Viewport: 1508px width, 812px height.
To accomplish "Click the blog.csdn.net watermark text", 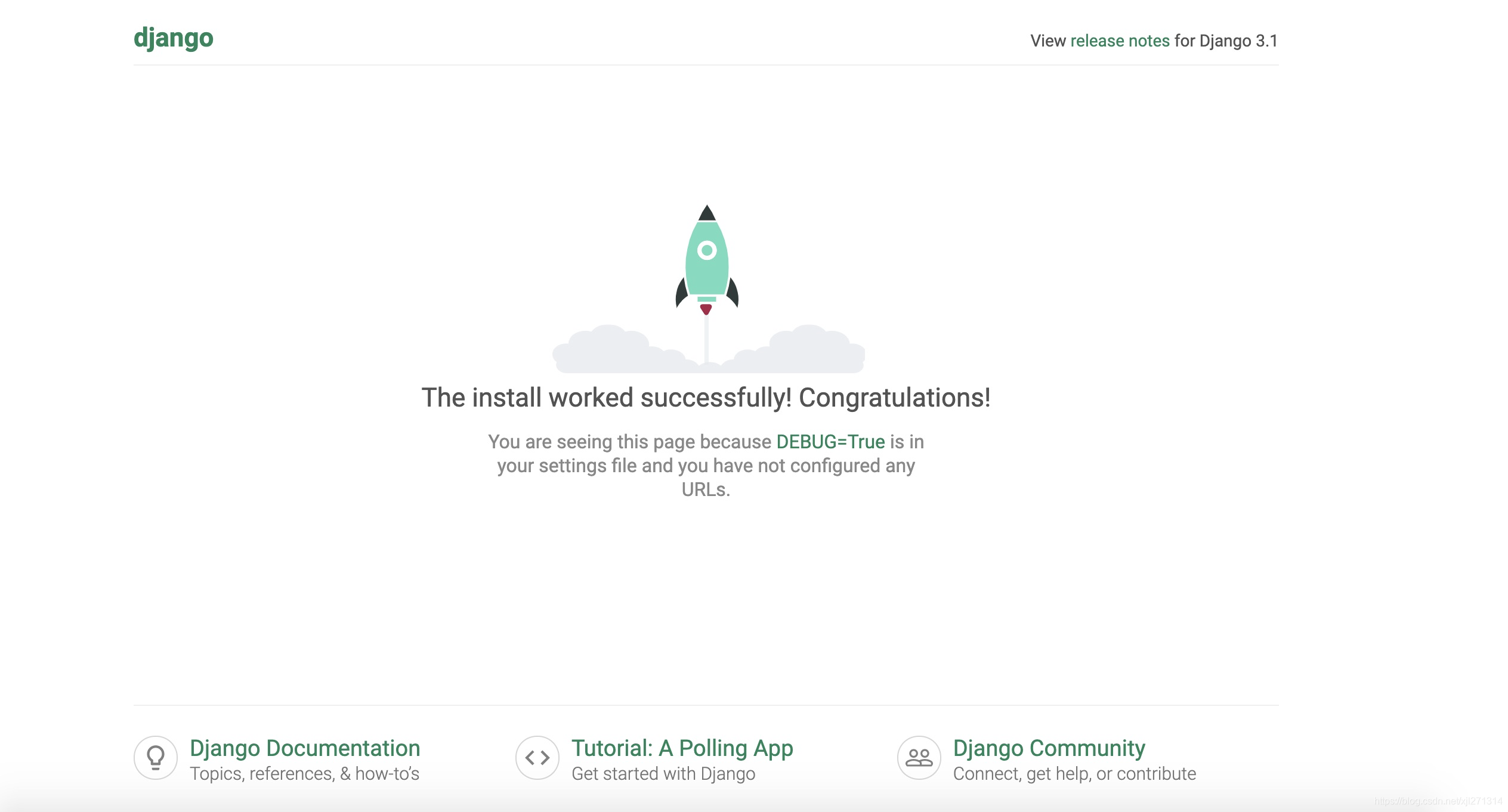I will [x=1438, y=801].
